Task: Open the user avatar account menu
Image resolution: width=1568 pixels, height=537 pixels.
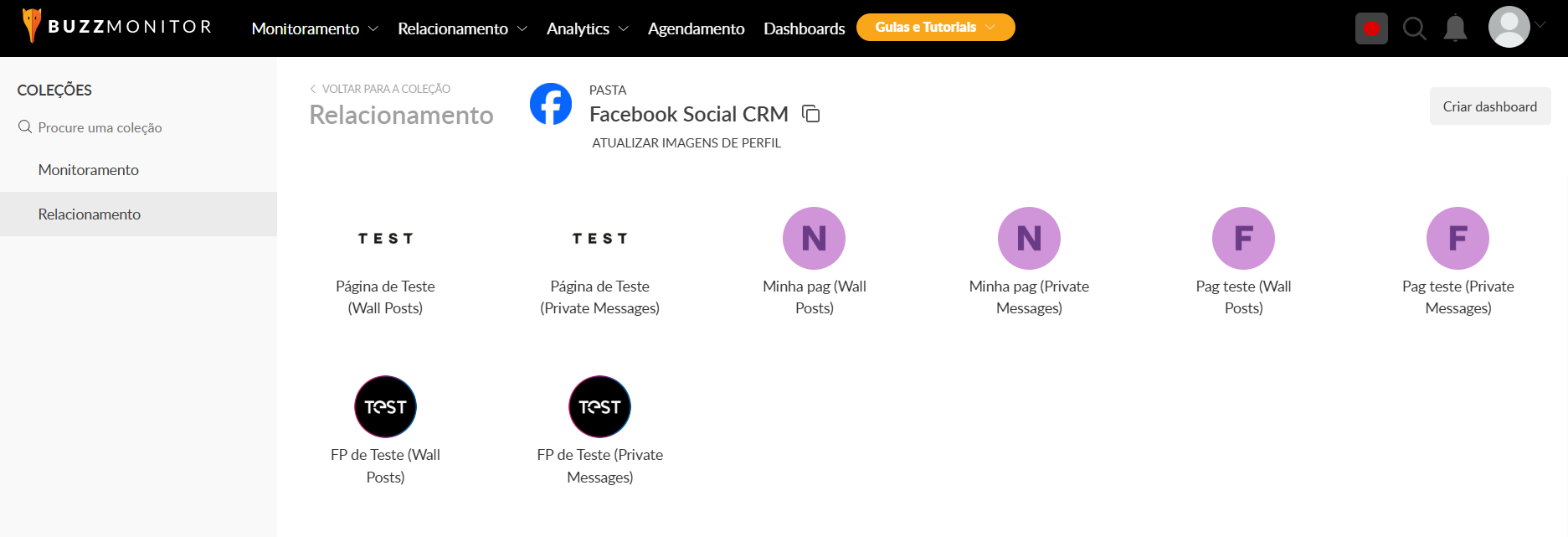Action: pyautogui.click(x=1510, y=27)
